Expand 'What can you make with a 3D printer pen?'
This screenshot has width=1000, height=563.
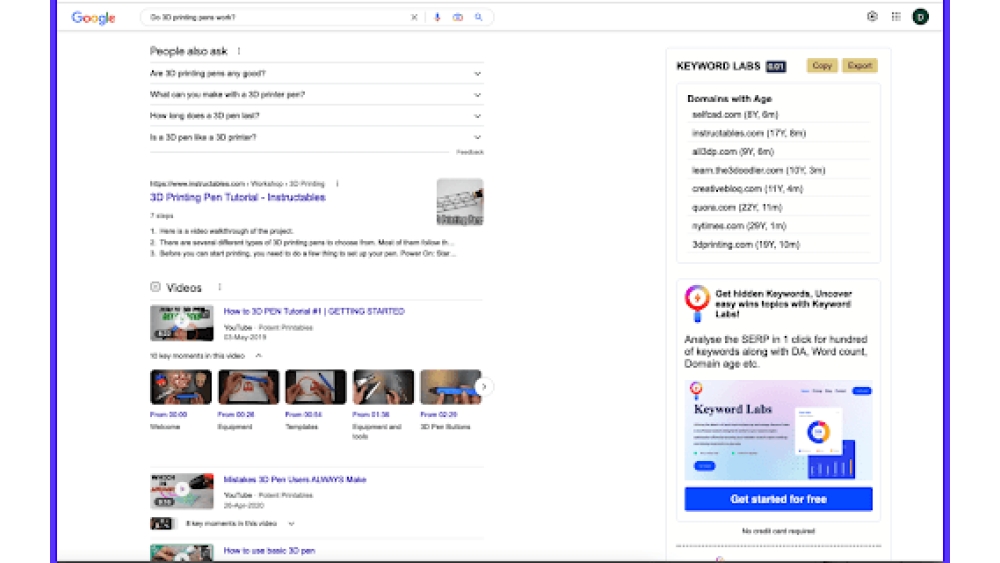[316, 94]
